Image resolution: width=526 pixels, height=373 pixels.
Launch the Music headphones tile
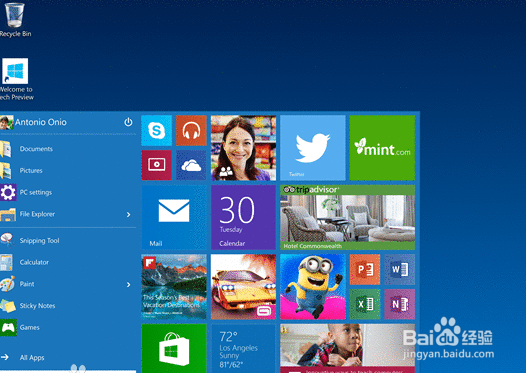click(x=191, y=130)
